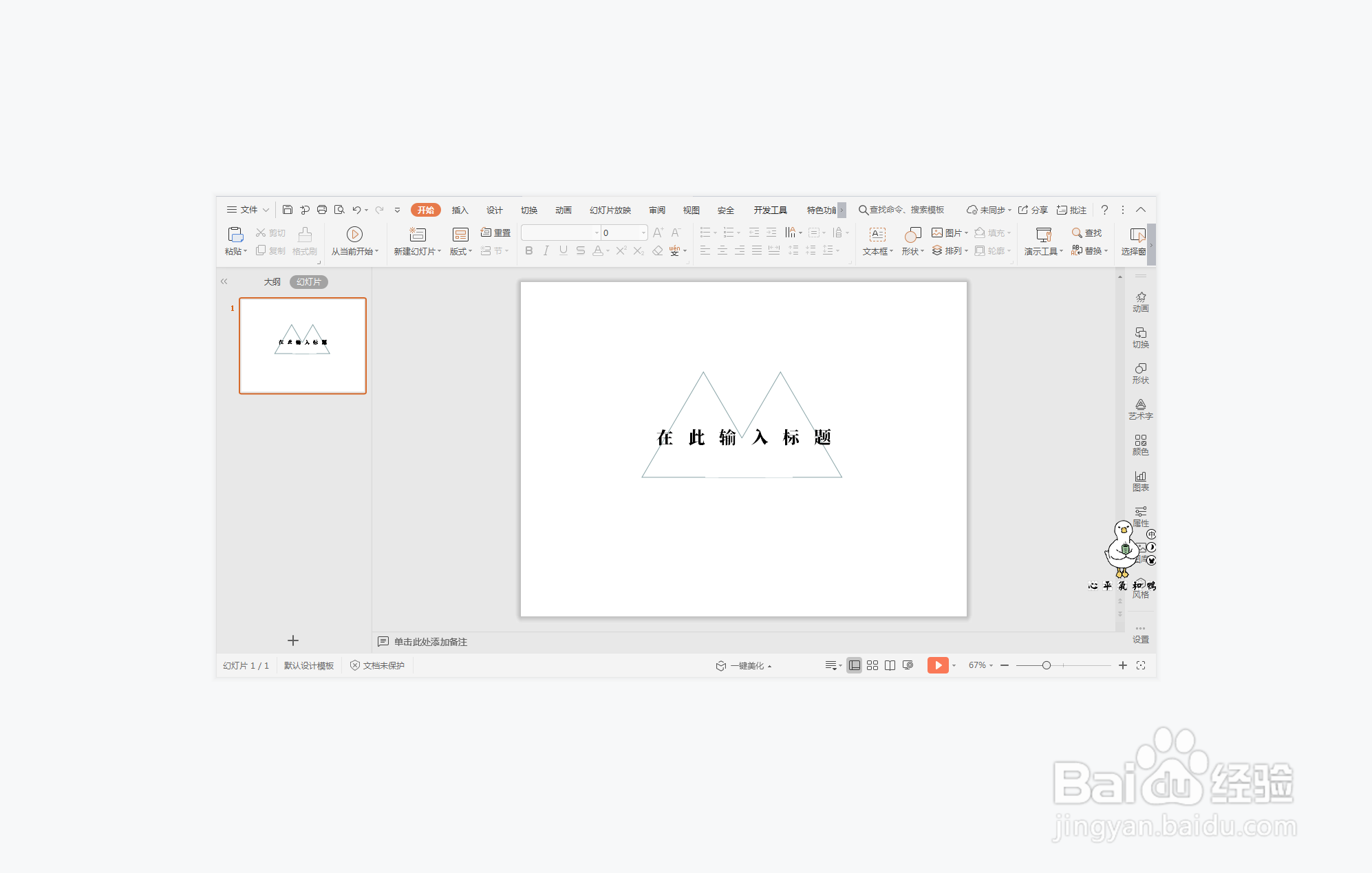Click the Share (分享) button

pyautogui.click(x=1033, y=210)
